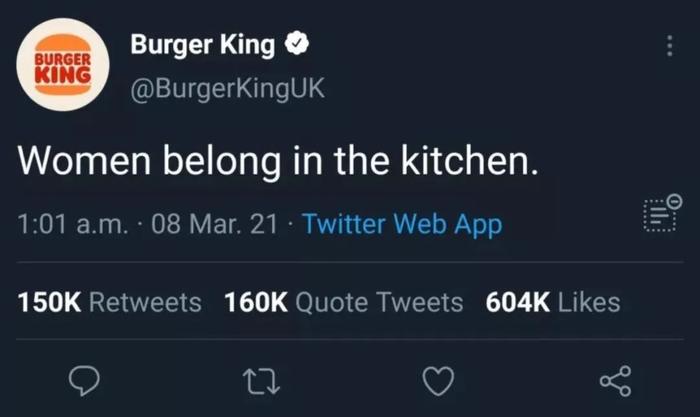Visit the @BurgerKingUK handle

tap(227, 89)
